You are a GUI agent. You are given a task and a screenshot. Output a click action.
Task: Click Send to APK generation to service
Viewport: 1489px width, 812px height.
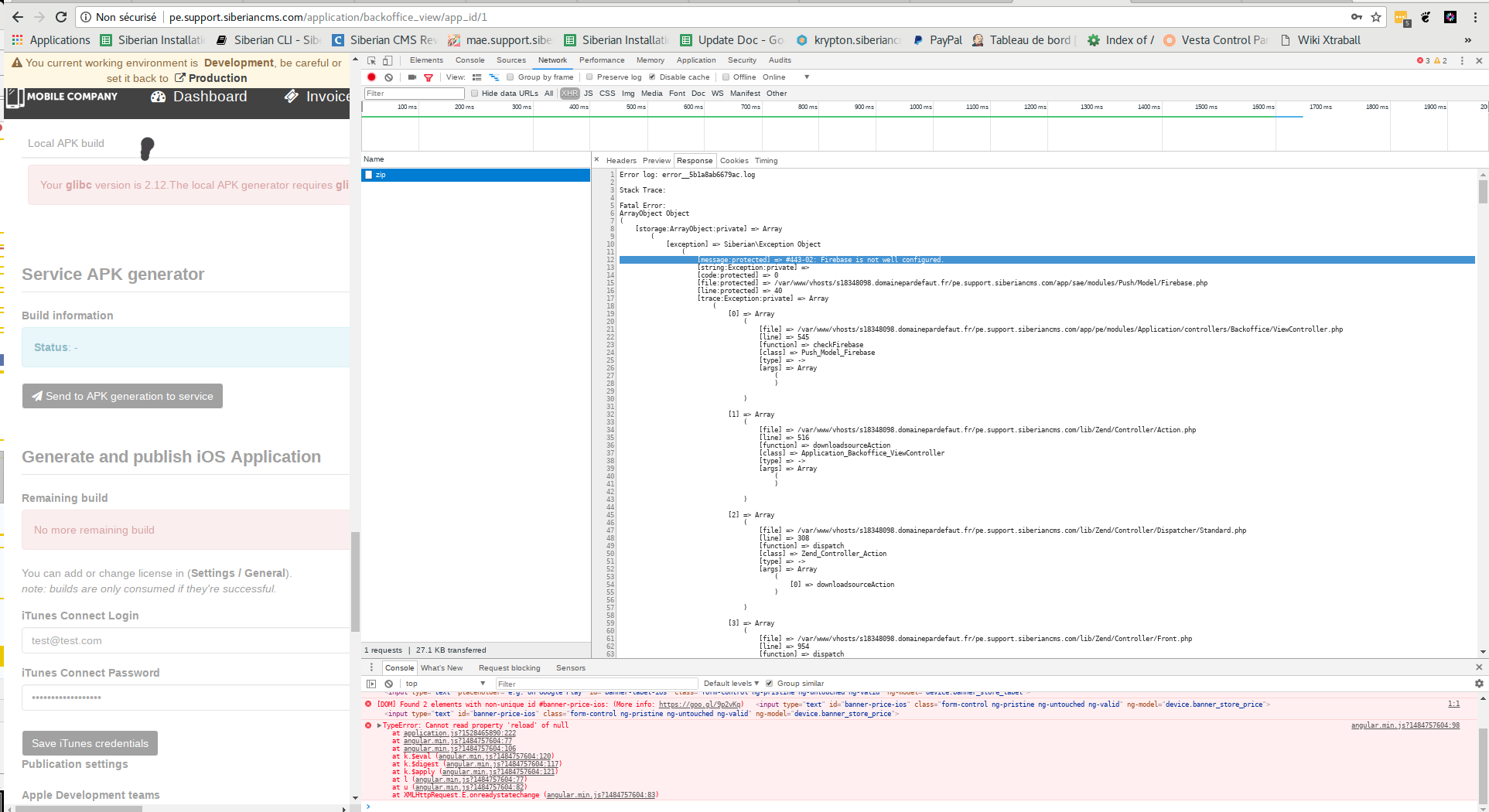click(122, 396)
